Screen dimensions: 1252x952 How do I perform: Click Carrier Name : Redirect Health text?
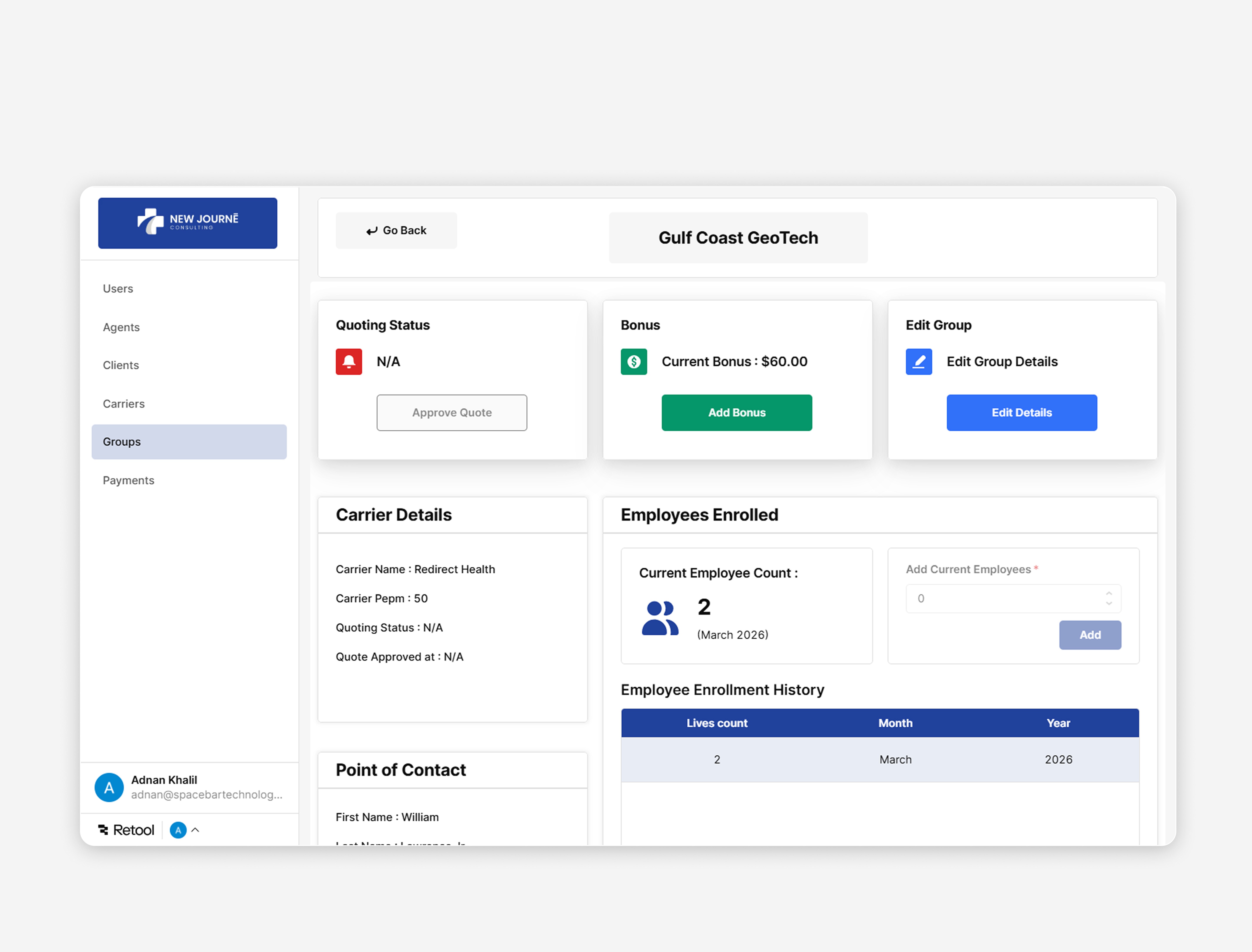[x=415, y=569]
